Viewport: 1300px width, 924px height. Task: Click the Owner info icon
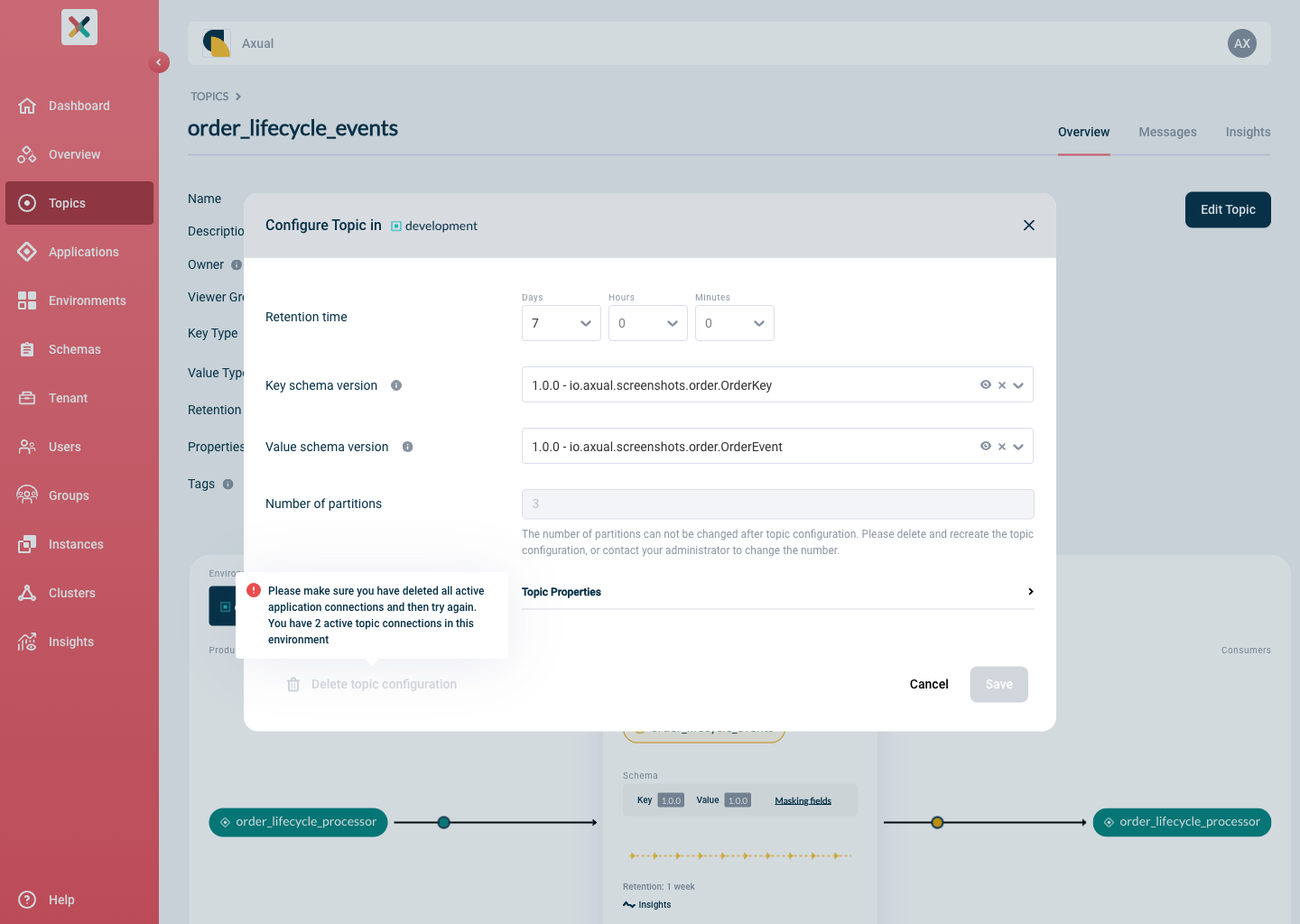pos(237,265)
